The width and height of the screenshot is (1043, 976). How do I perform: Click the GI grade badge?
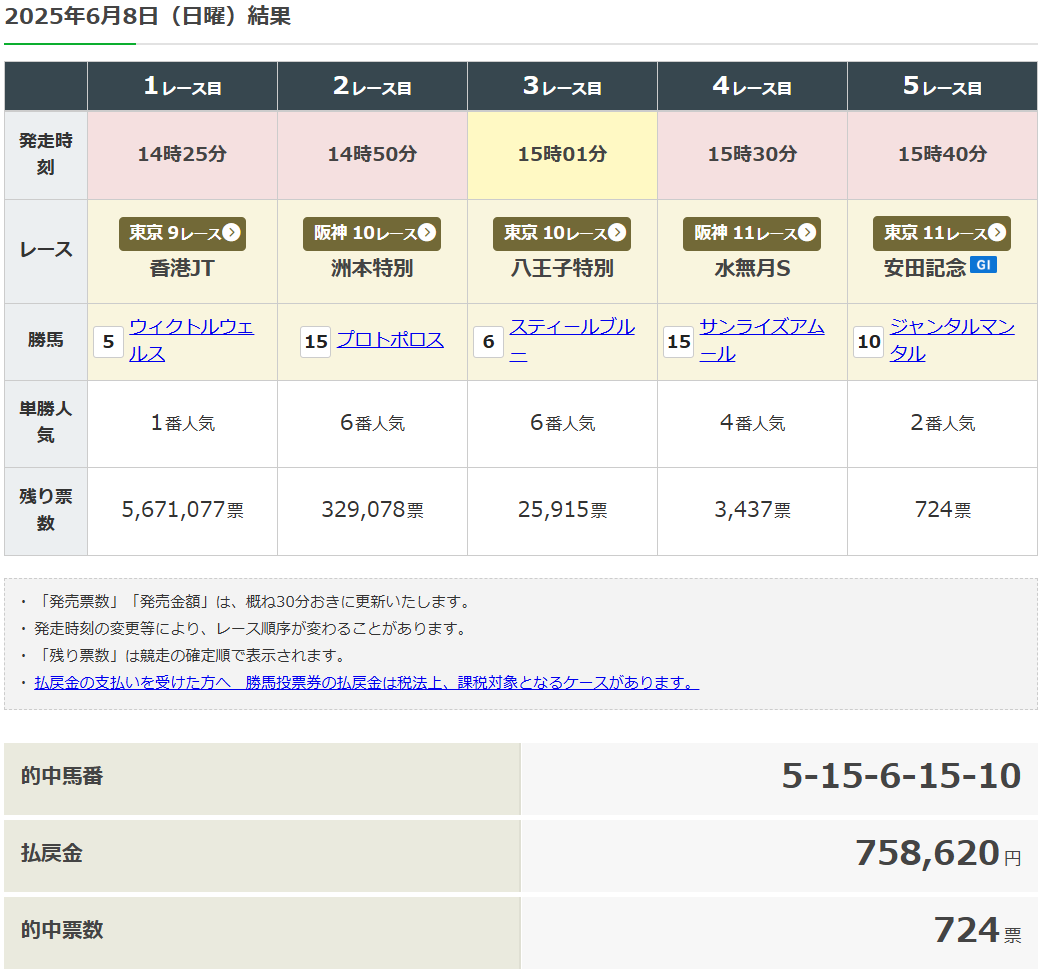click(x=983, y=265)
